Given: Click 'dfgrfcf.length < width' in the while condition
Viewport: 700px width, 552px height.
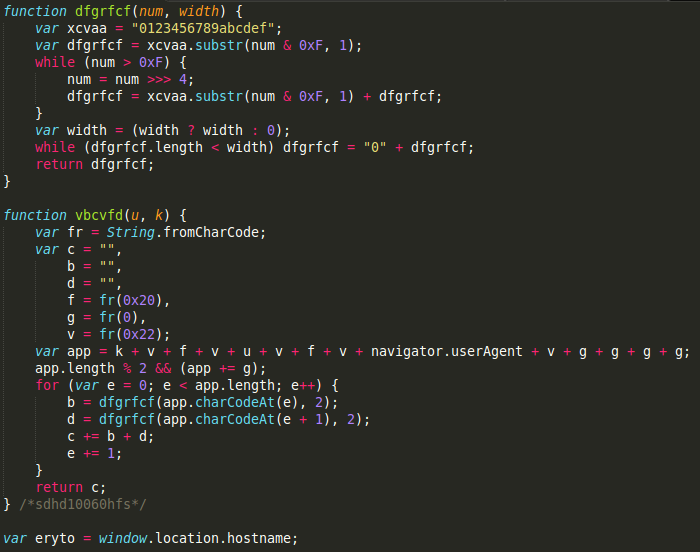Looking at the screenshot, I should click(179, 147).
